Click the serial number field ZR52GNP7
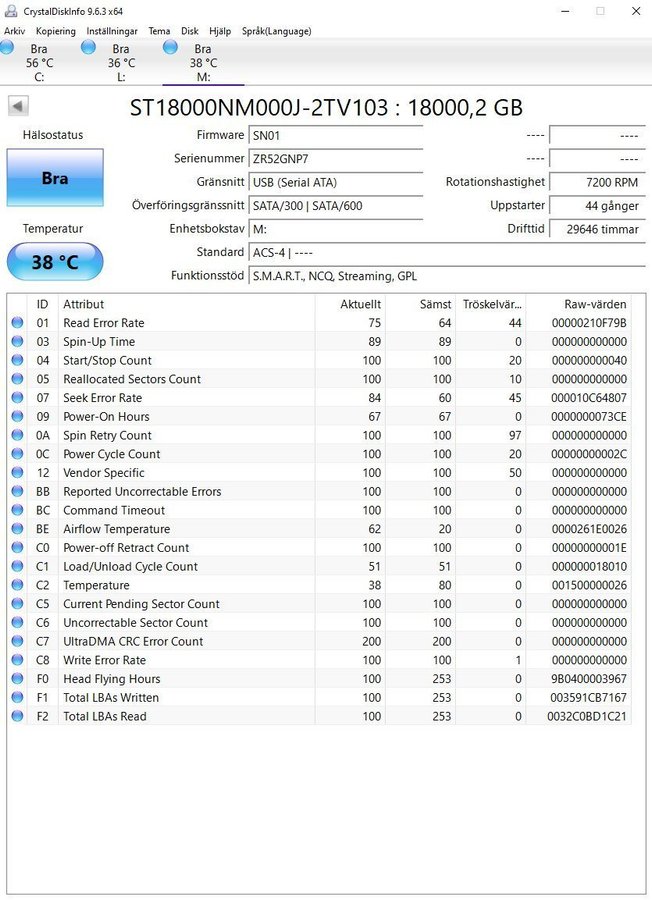Image resolution: width=652 pixels, height=900 pixels. pos(336,159)
